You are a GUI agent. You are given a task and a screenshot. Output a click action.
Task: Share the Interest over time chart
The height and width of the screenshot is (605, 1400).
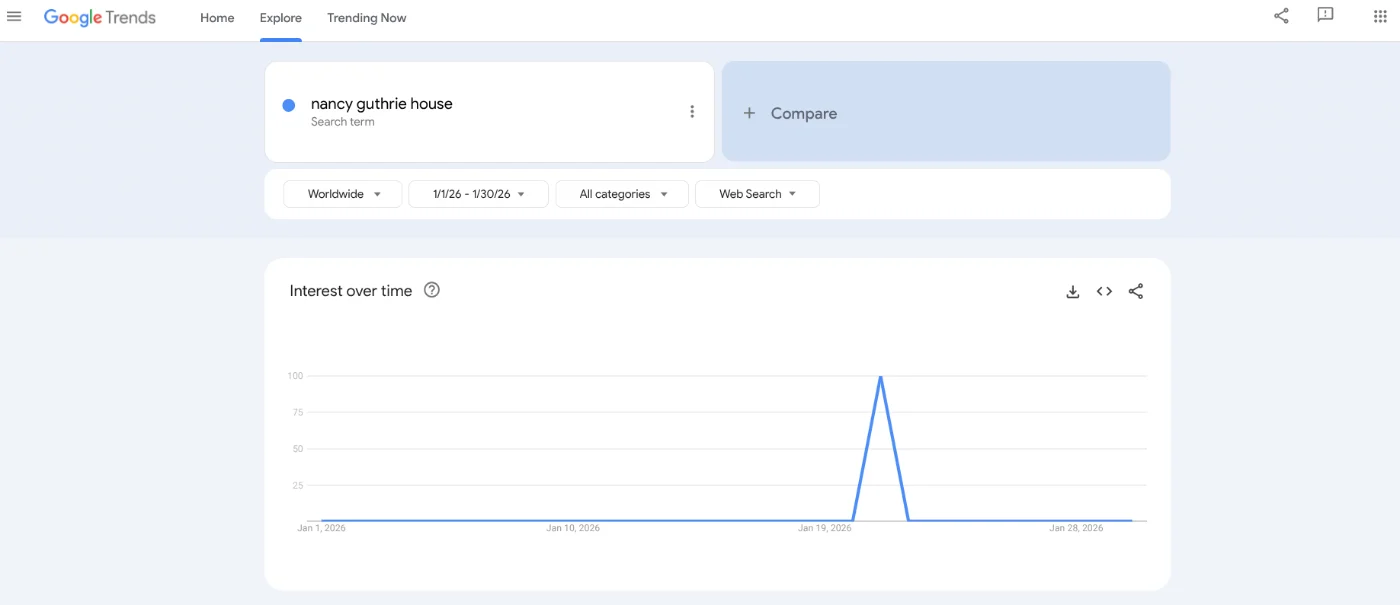[x=1136, y=292]
